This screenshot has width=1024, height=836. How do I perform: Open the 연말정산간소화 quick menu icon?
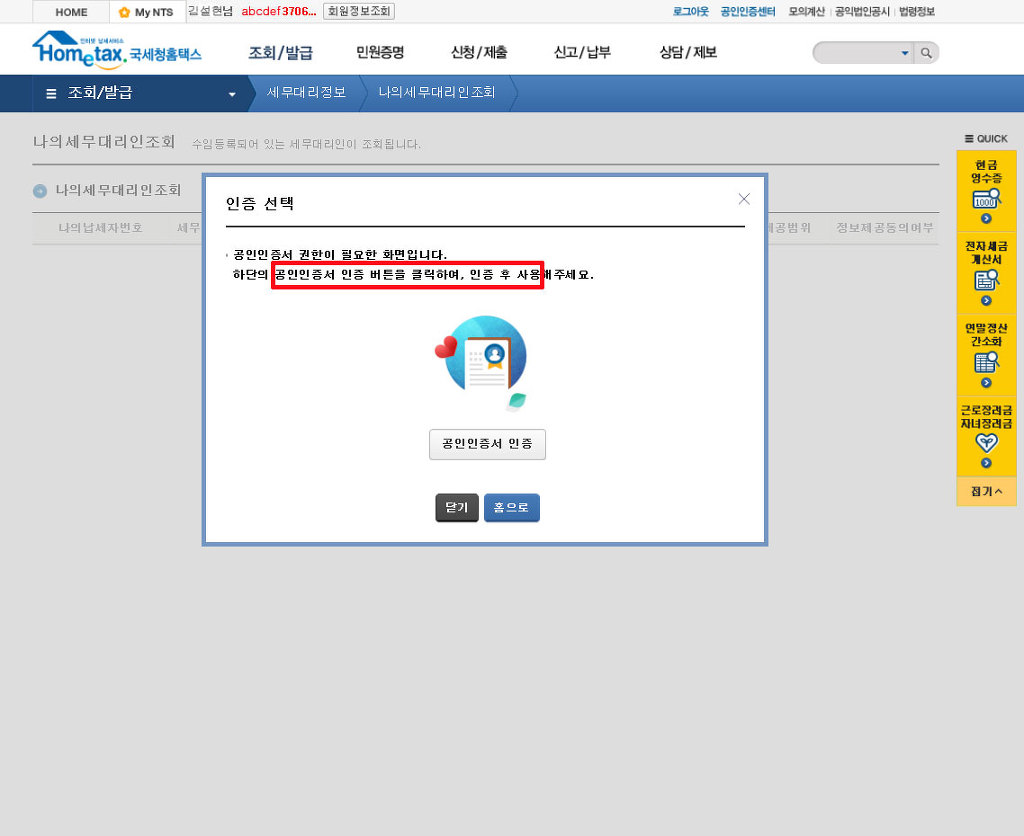(x=986, y=362)
